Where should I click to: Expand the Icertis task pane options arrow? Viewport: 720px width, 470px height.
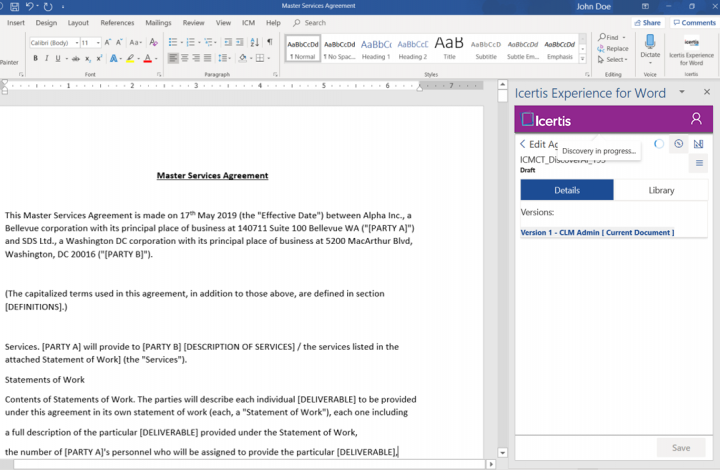click(x=681, y=92)
